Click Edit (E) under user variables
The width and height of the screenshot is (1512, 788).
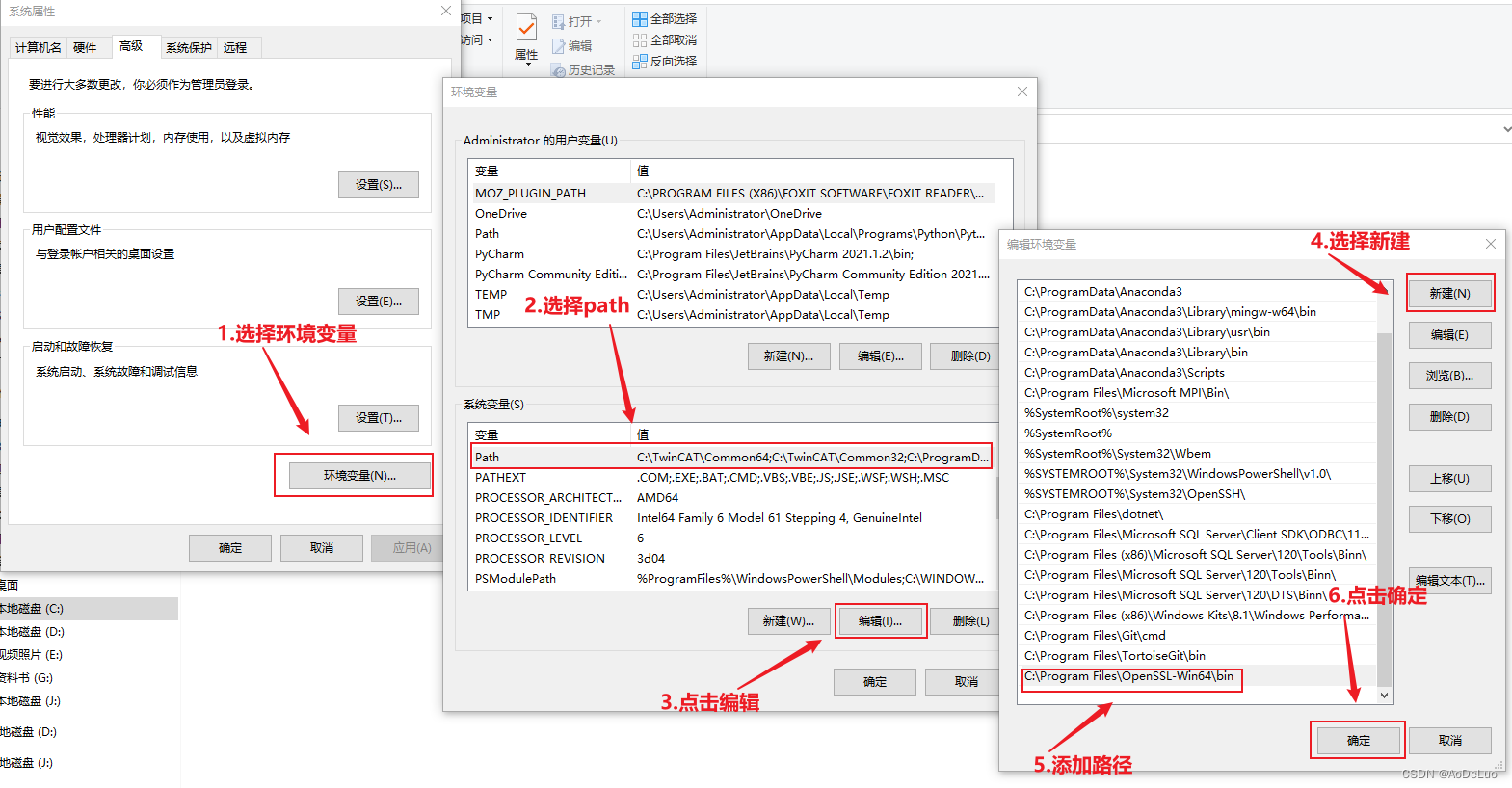pos(881,356)
